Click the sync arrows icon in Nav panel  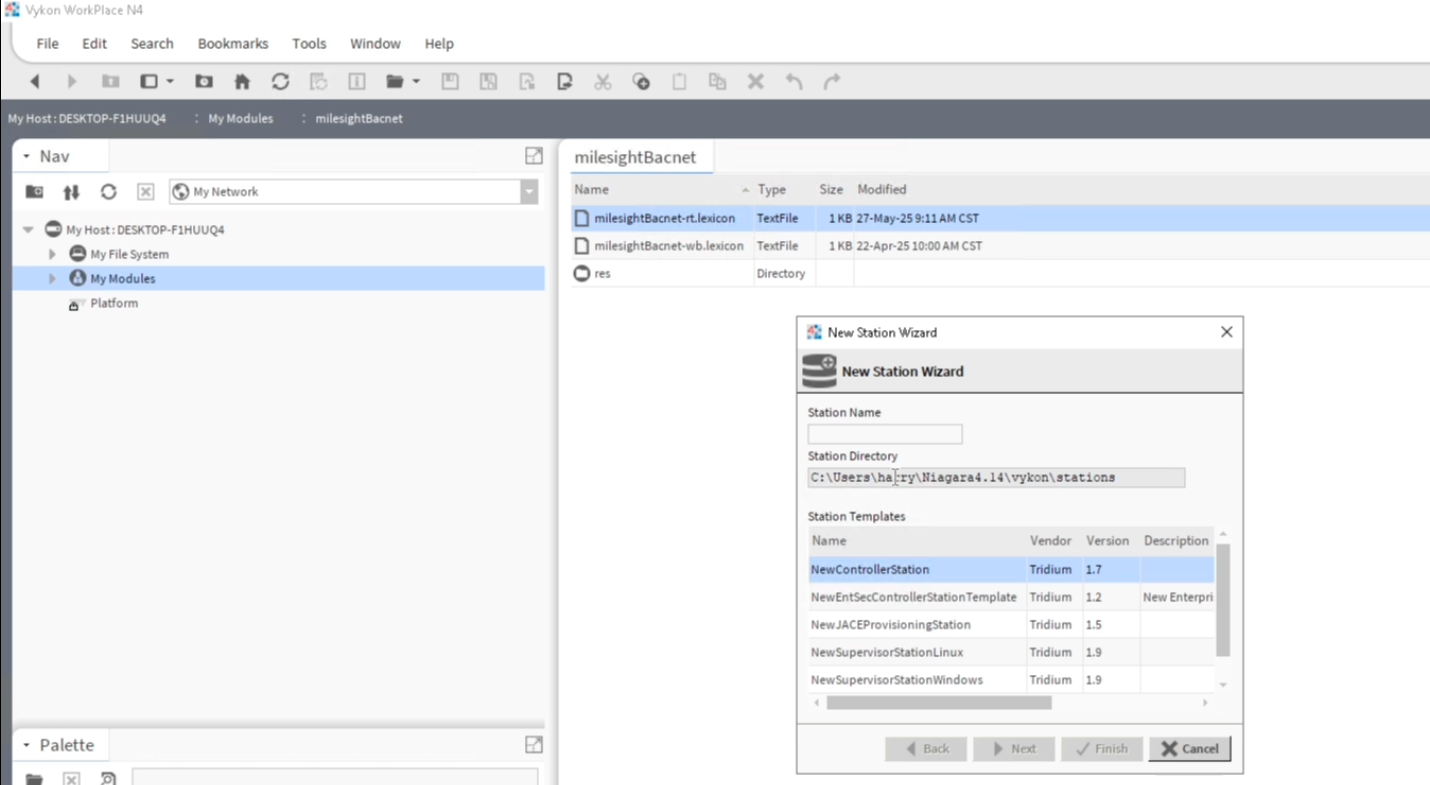coord(71,192)
